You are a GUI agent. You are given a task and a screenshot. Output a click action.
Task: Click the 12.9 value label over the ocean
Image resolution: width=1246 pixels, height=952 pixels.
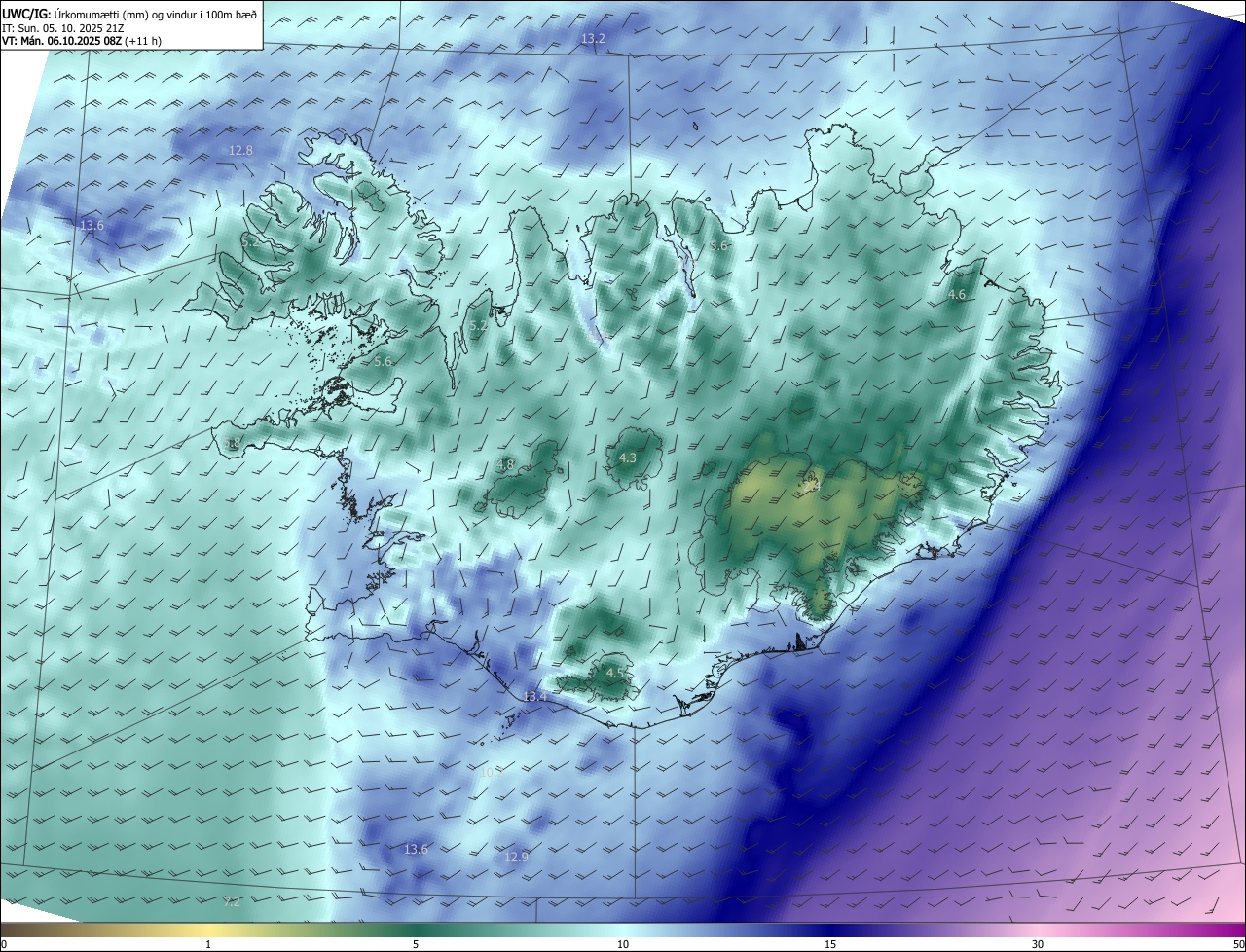(x=516, y=858)
